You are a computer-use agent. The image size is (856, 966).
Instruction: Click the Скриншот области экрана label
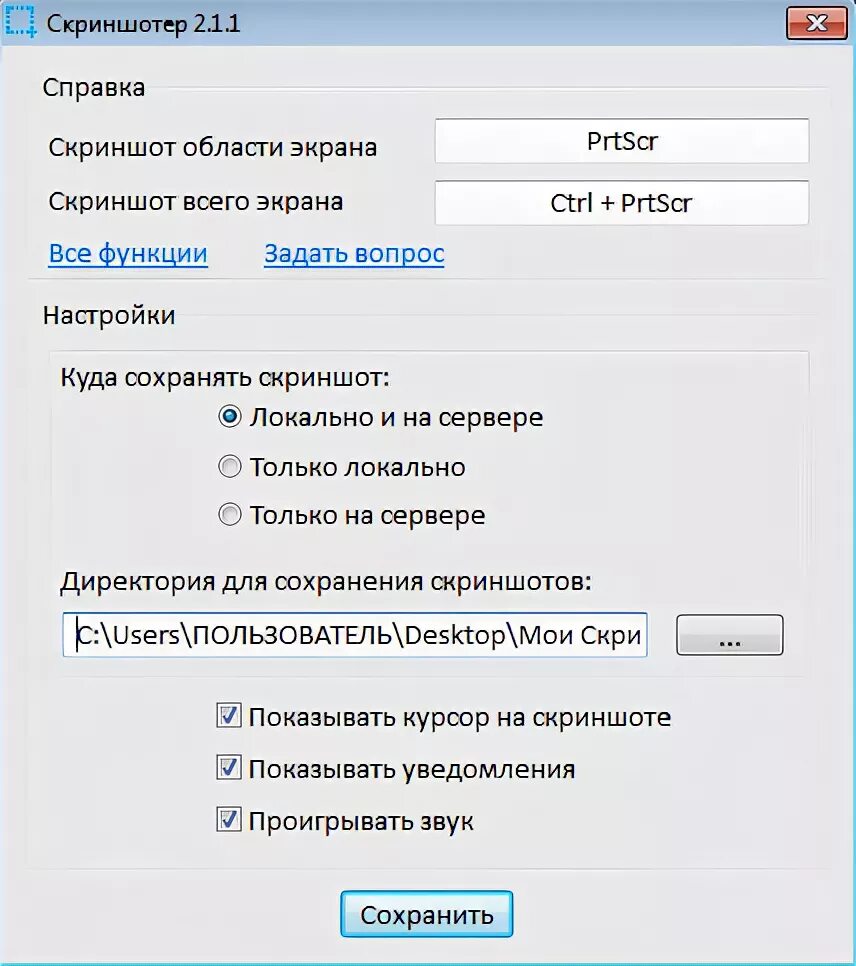pyautogui.click(x=213, y=148)
